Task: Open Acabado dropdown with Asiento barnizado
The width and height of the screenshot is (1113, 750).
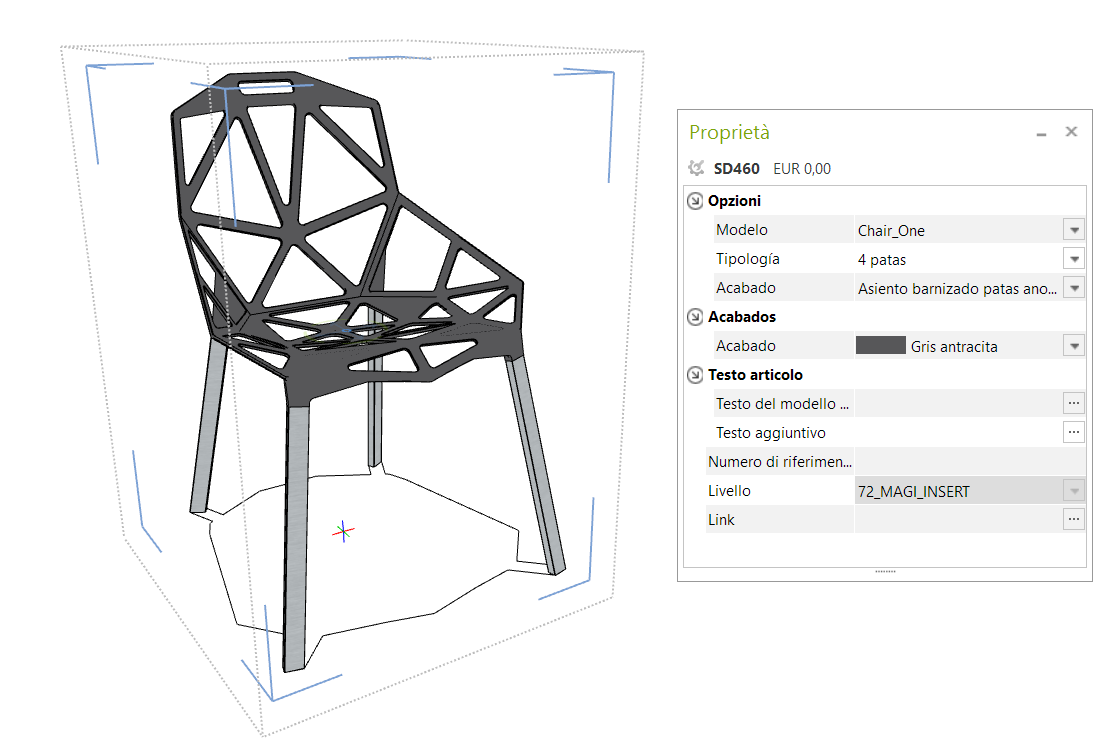Action: [x=1074, y=288]
